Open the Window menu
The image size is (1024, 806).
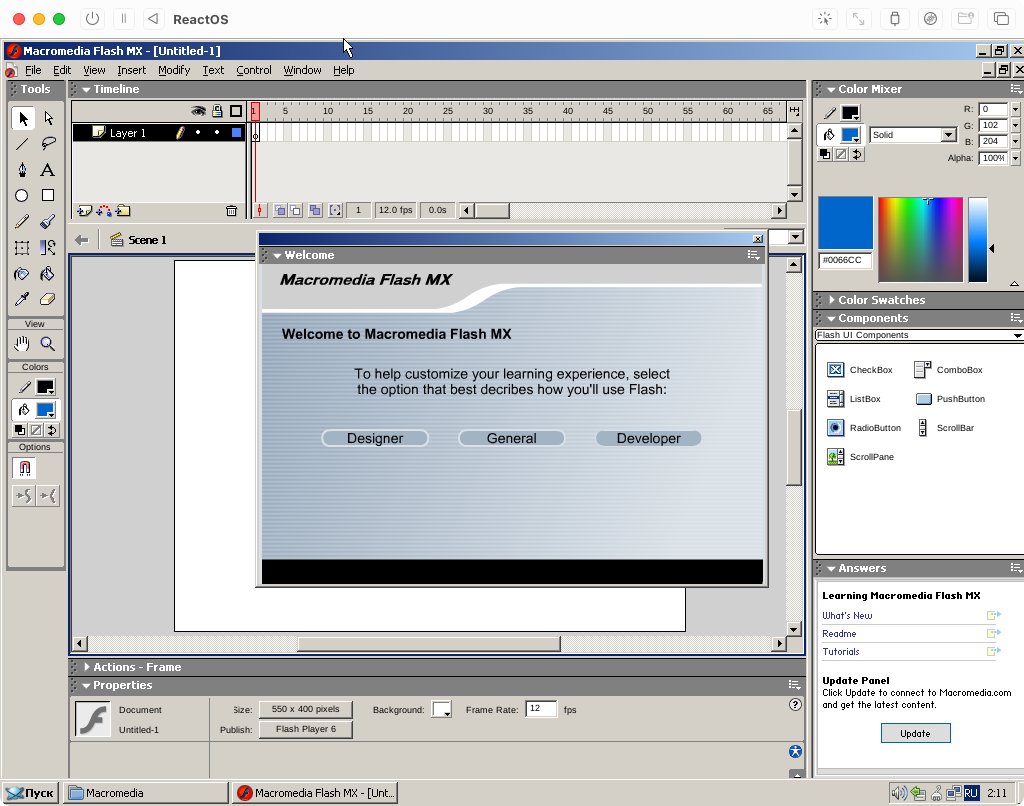[x=302, y=70]
